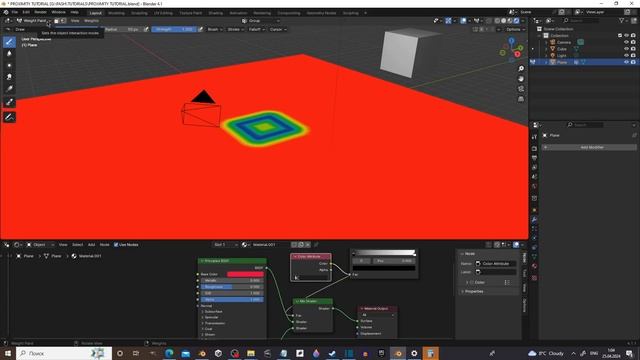Viewport: 640px width, 360px height.
Task: Open the weather widget showing Cloudy
Action: (x=546, y=353)
